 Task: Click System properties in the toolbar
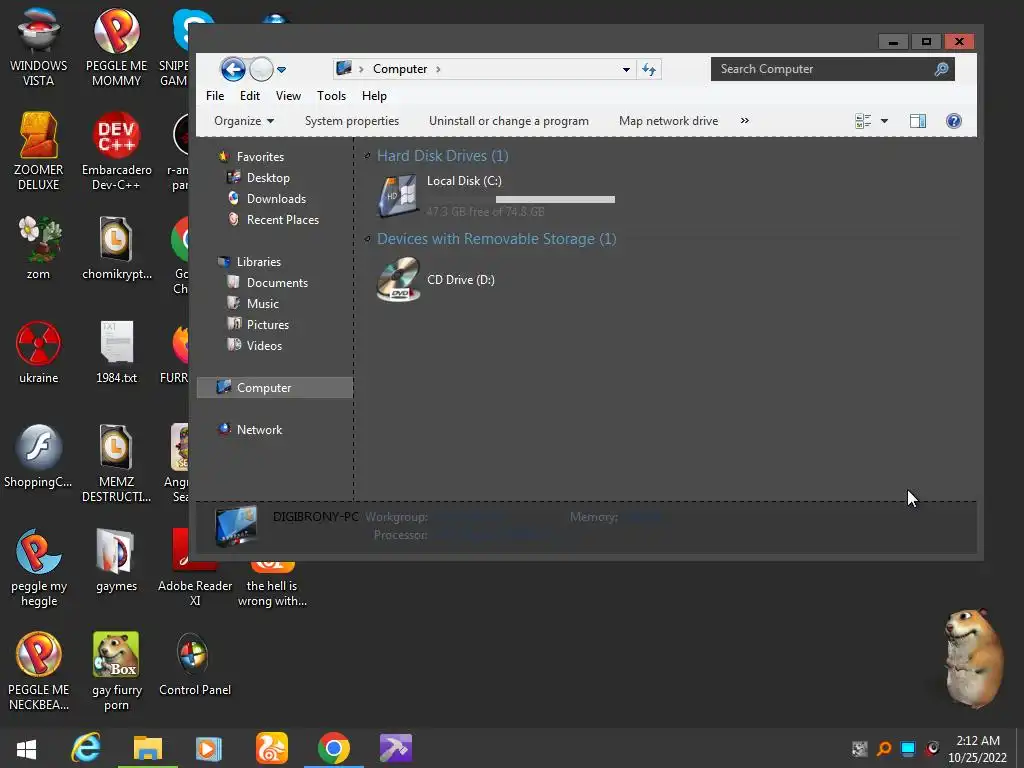[351, 121]
